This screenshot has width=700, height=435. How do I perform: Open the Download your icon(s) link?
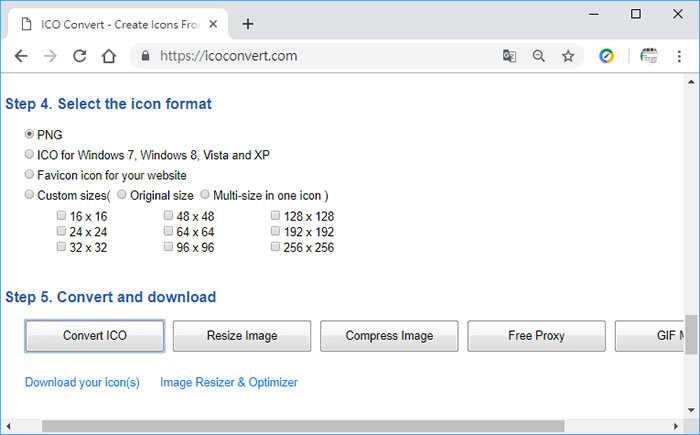tap(82, 382)
